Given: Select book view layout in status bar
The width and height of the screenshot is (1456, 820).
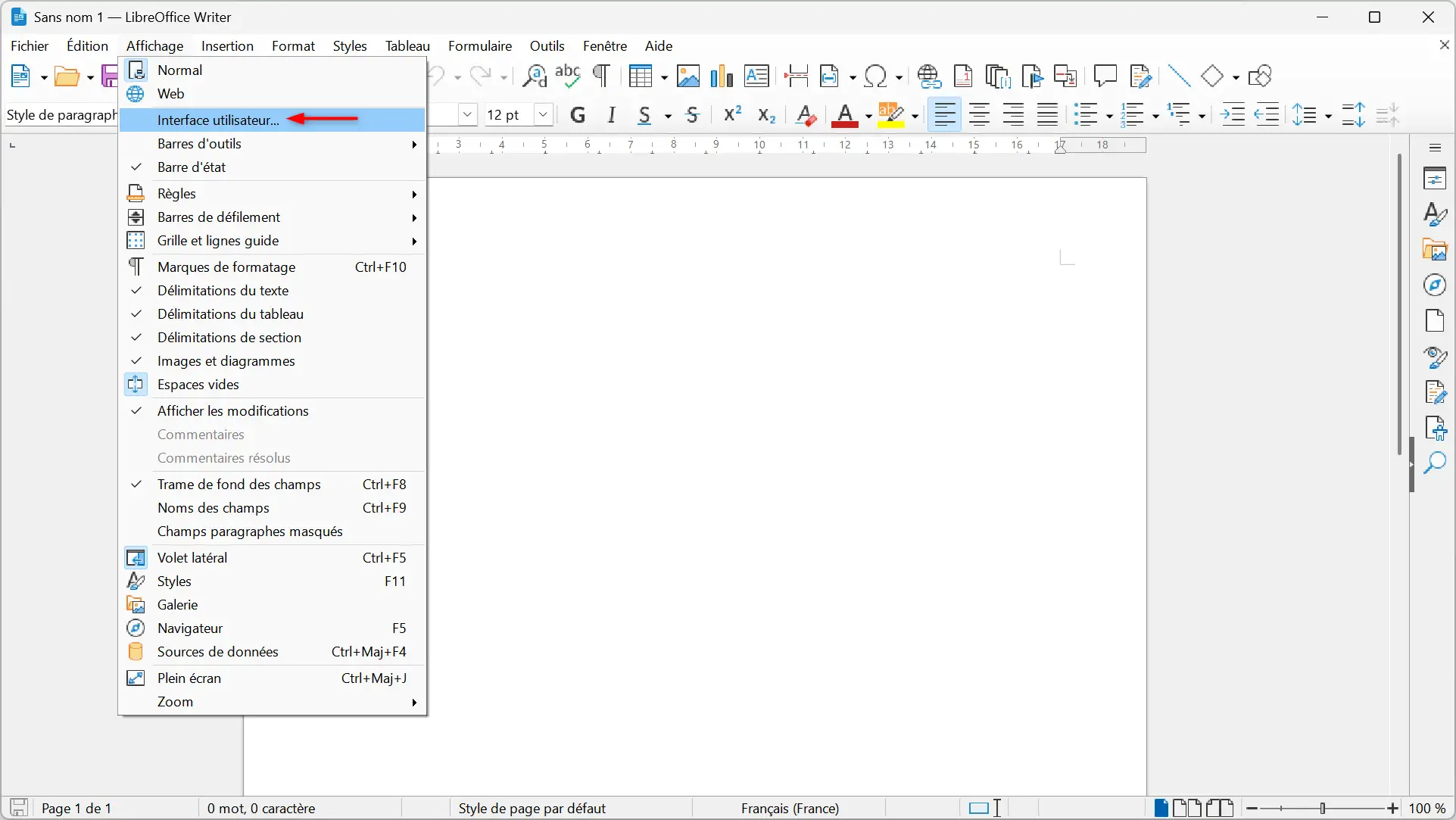Looking at the screenshot, I should (1221, 808).
